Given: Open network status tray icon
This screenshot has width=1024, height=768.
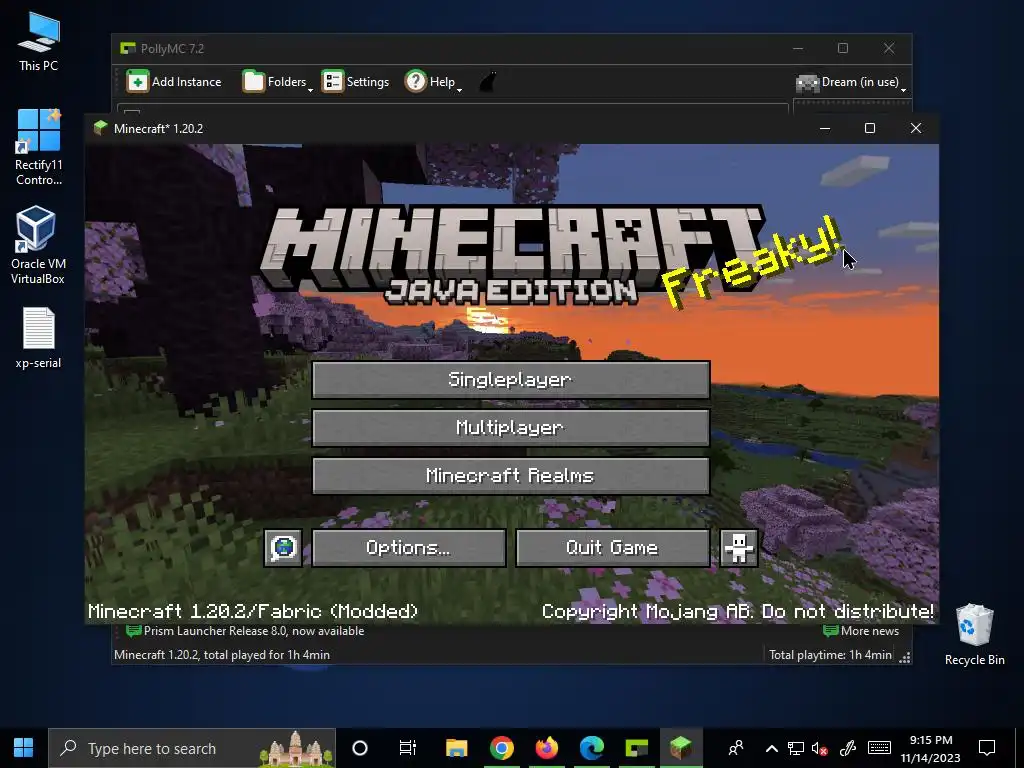Looking at the screenshot, I should (x=795, y=748).
